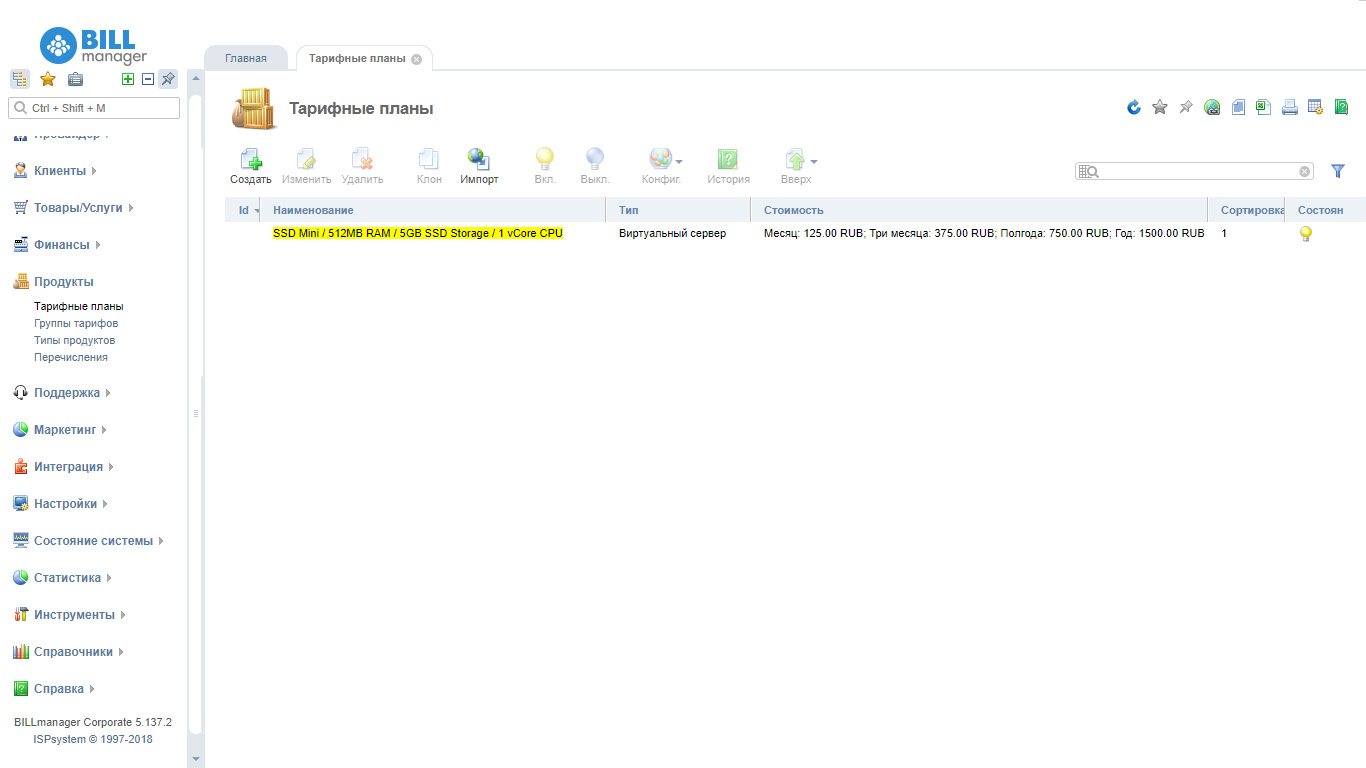The image size is (1366, 768).
Task: Click the gray star favorites icon in header
Action: [x=1160, y=107]
